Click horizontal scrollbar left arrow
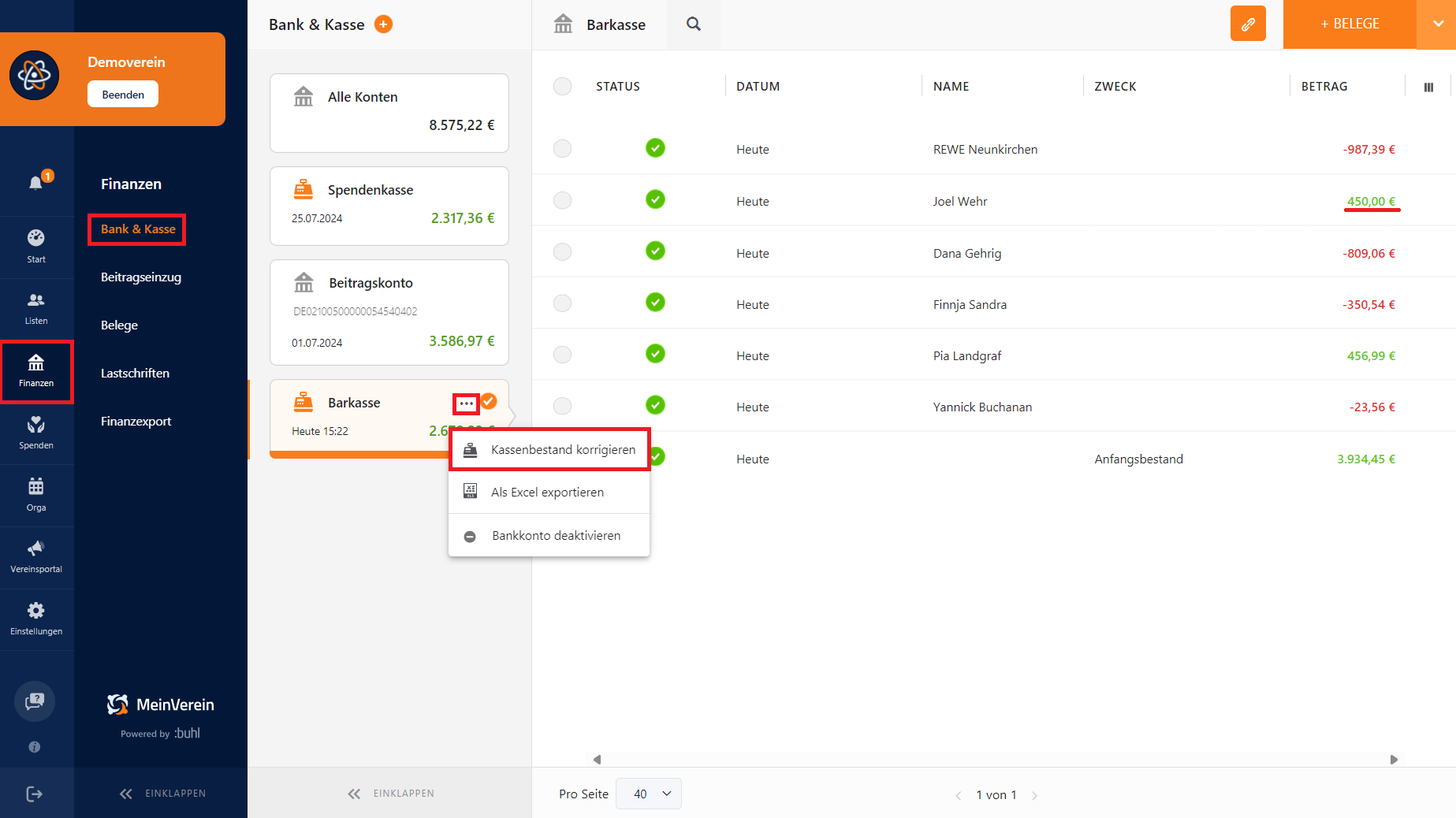1456x818 pixels. (x=597, y=760)
